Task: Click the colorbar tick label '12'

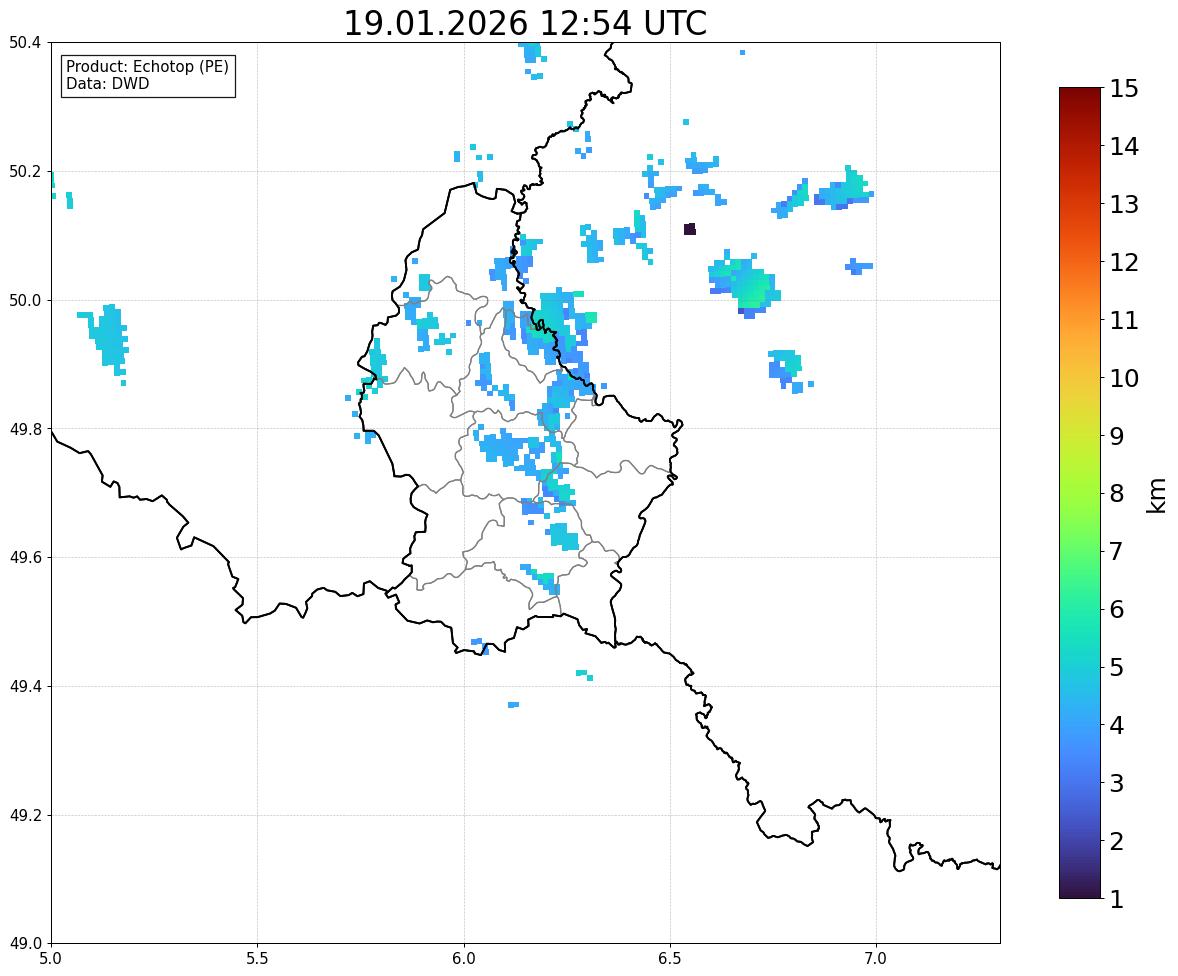Action: [1124, 262]
